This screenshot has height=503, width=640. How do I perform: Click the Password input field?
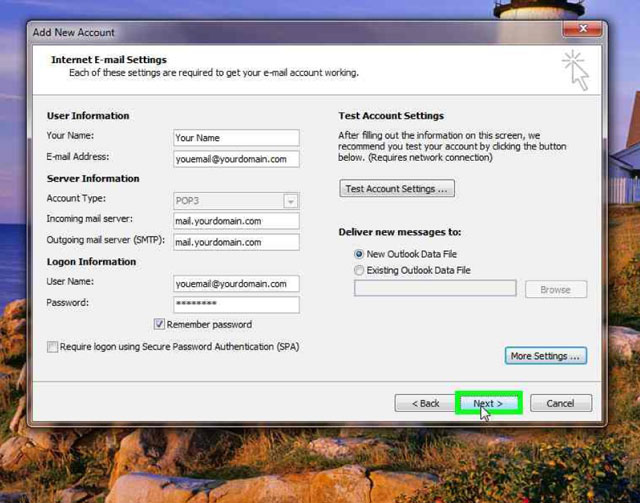click(x=236, y=305)
